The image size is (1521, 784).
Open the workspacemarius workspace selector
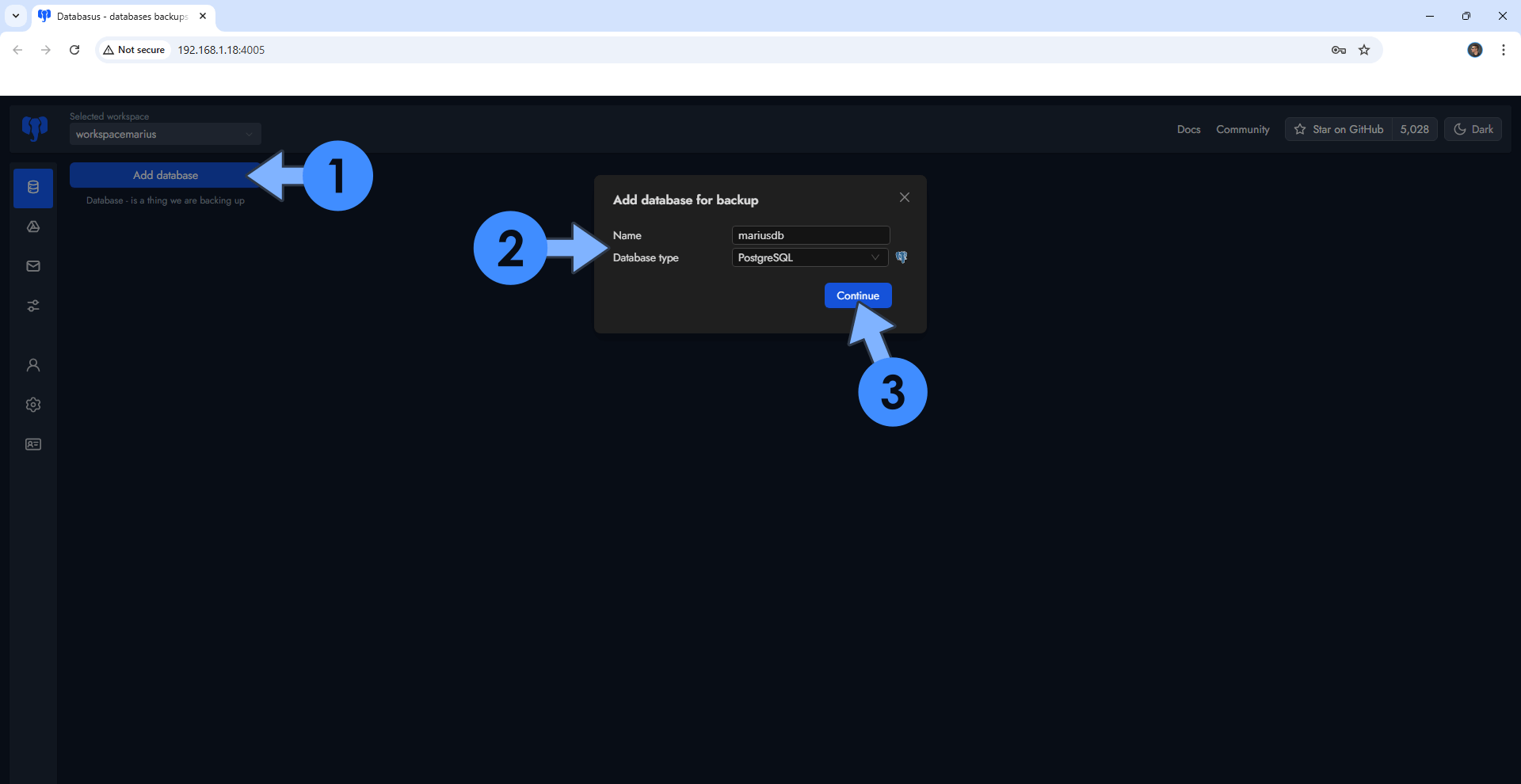click(165, 135)
